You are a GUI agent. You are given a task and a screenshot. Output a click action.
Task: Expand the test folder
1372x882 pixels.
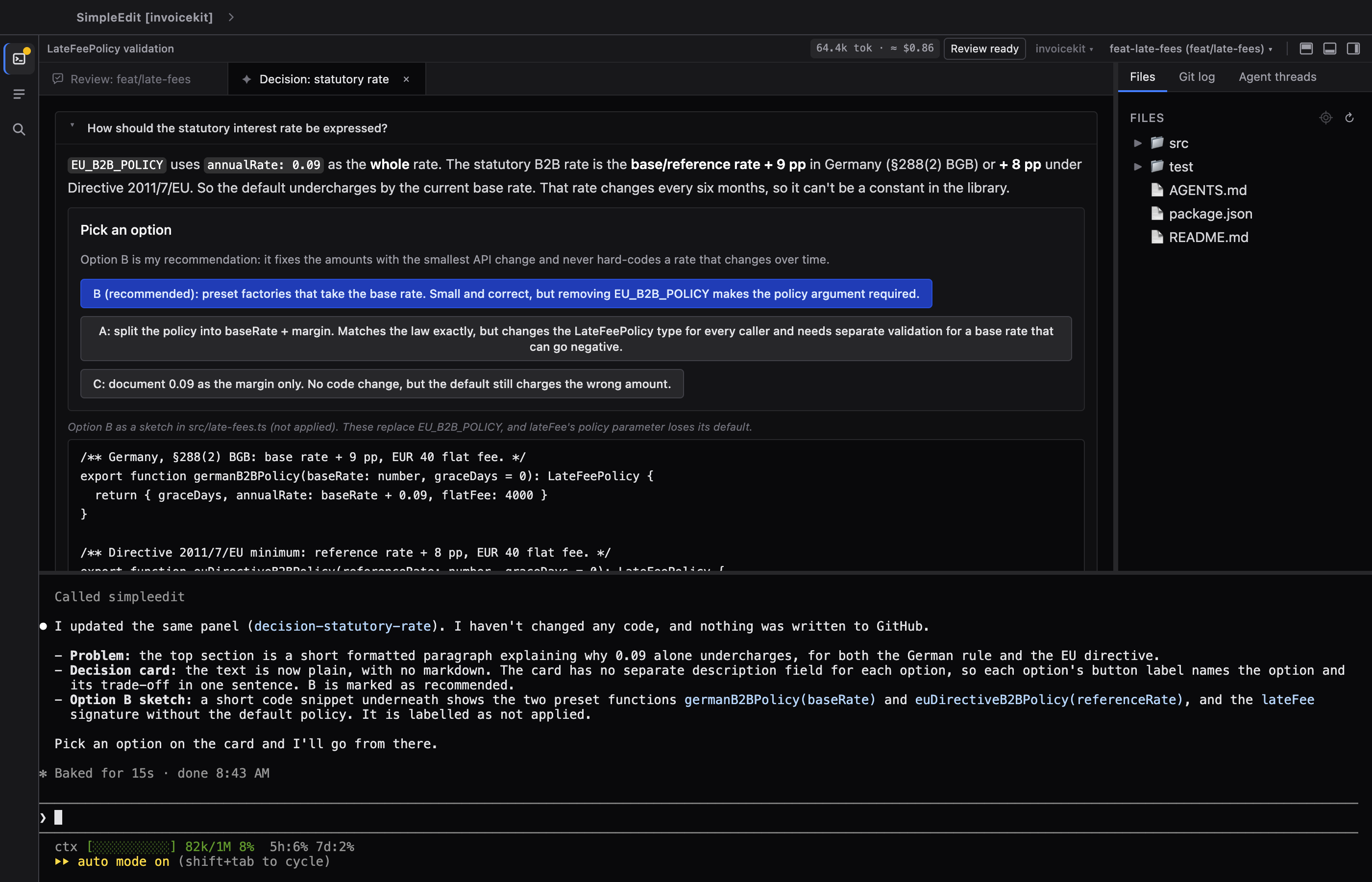point(1138,167)
